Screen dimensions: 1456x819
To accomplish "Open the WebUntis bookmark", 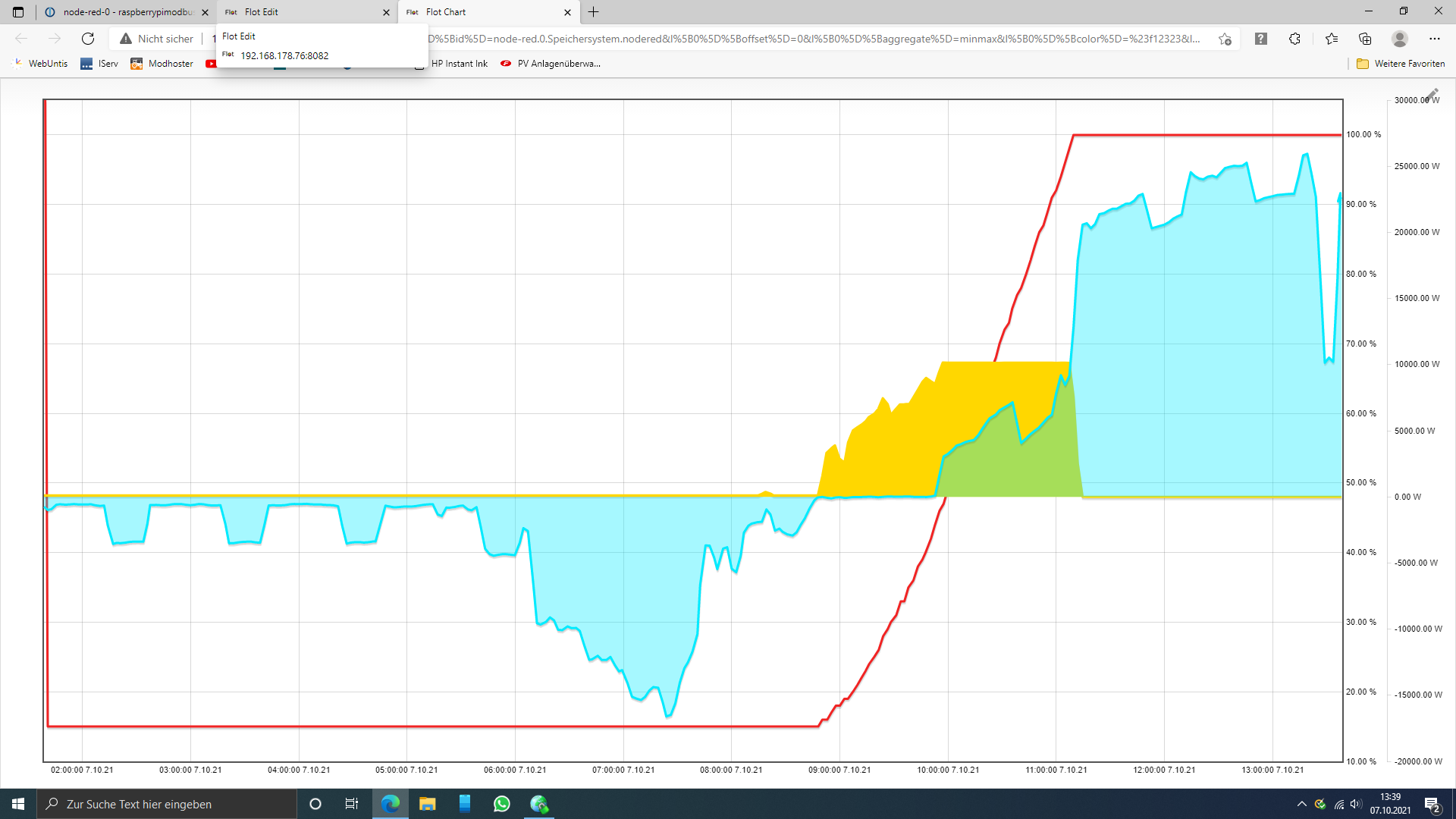I will pos(40,64).
